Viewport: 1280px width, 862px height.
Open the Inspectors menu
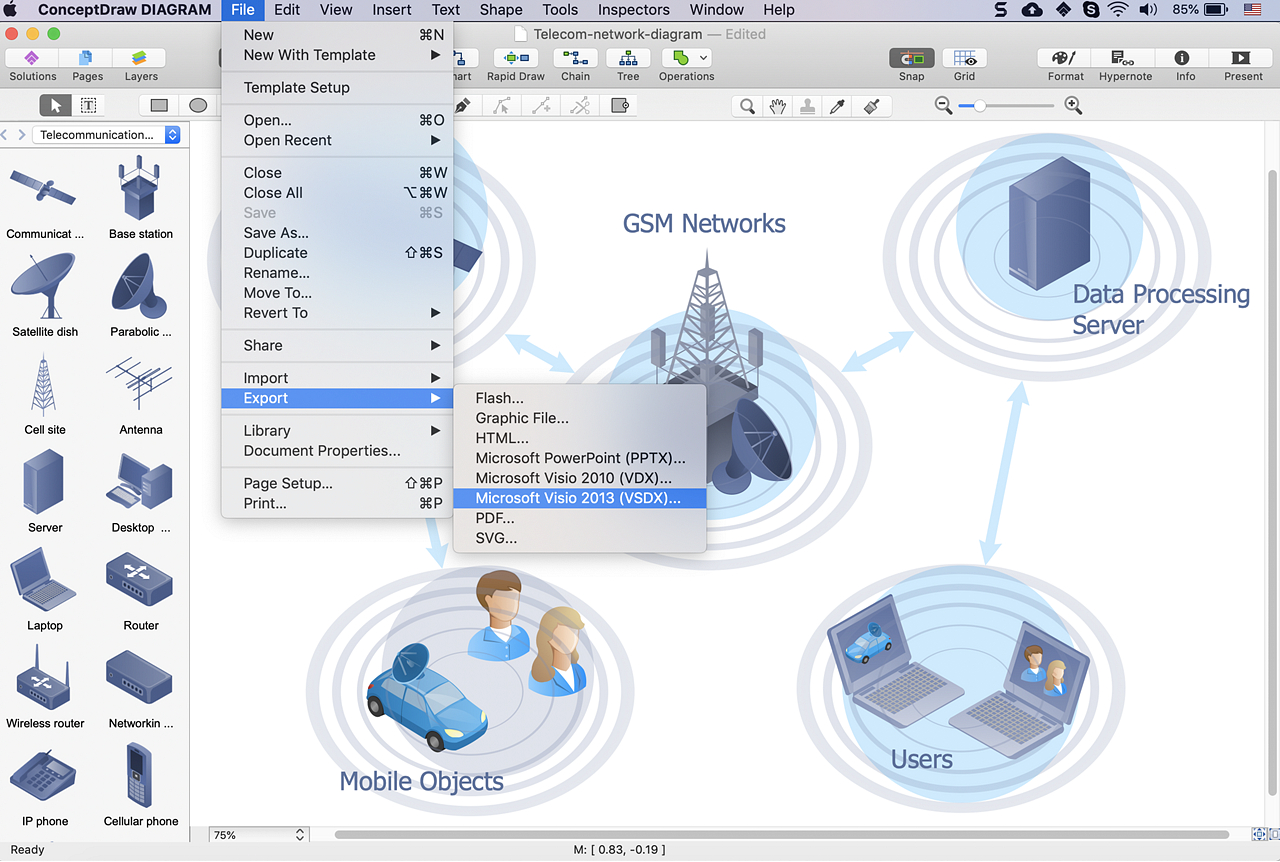(634, 10)
